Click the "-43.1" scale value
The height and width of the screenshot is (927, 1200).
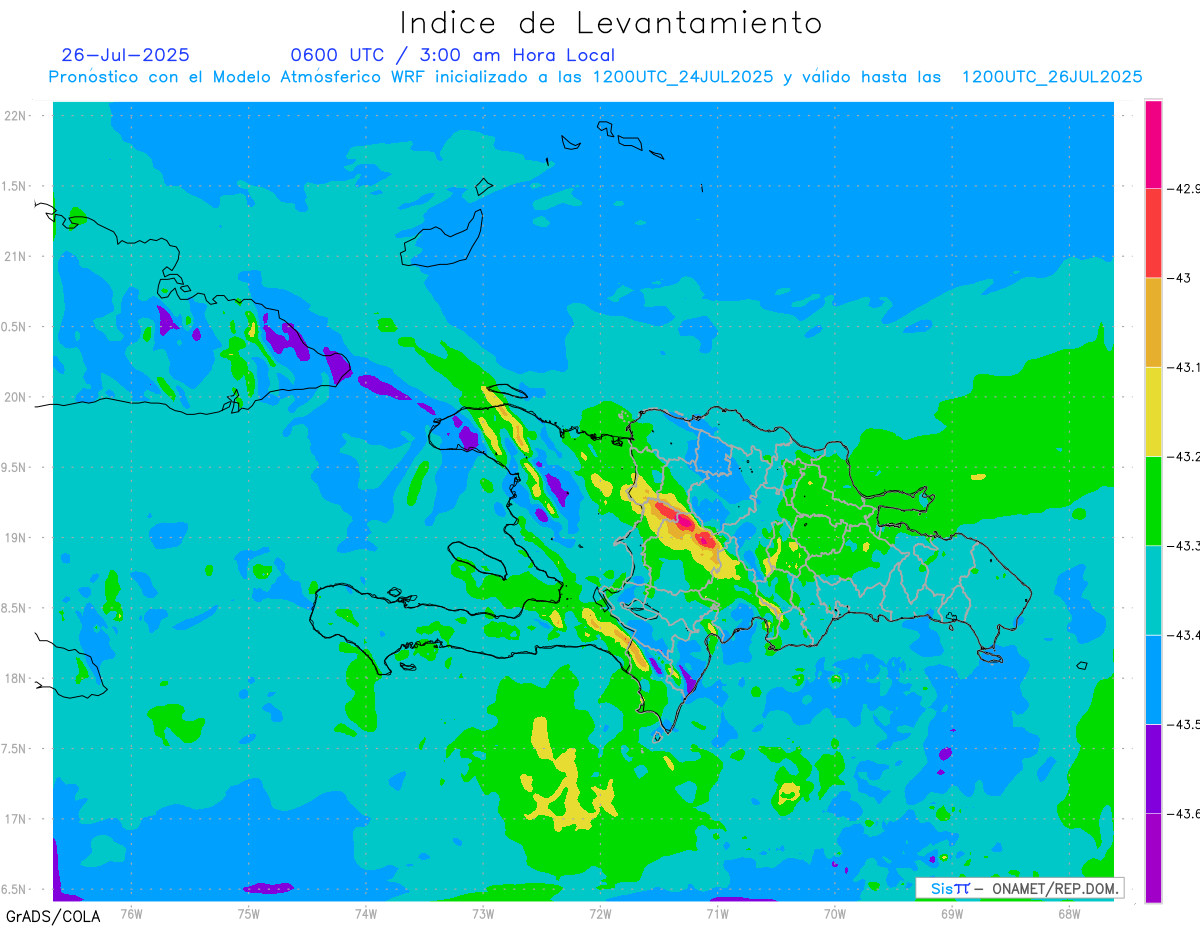point(1185,367)
